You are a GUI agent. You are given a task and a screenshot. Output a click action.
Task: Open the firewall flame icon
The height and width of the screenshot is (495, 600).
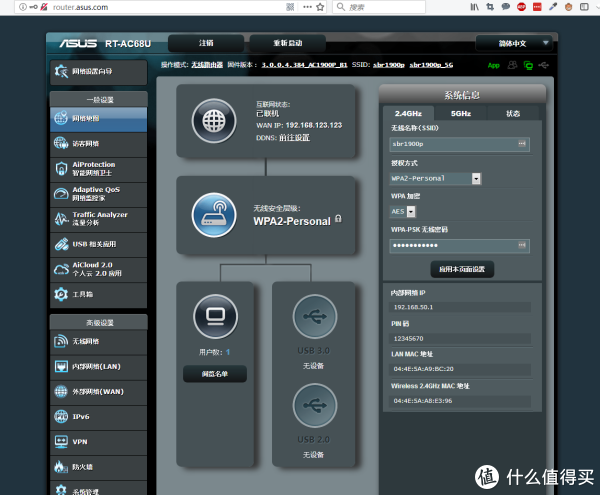(x=61, y=467)
